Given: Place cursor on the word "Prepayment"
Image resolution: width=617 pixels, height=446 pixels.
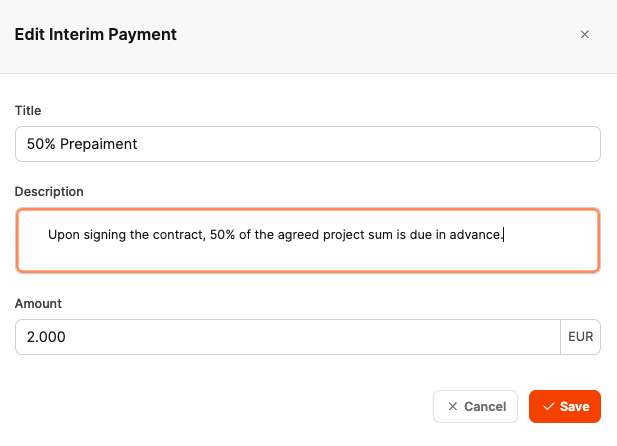Looking at the screenshot, I should click(x=99, y=144).
